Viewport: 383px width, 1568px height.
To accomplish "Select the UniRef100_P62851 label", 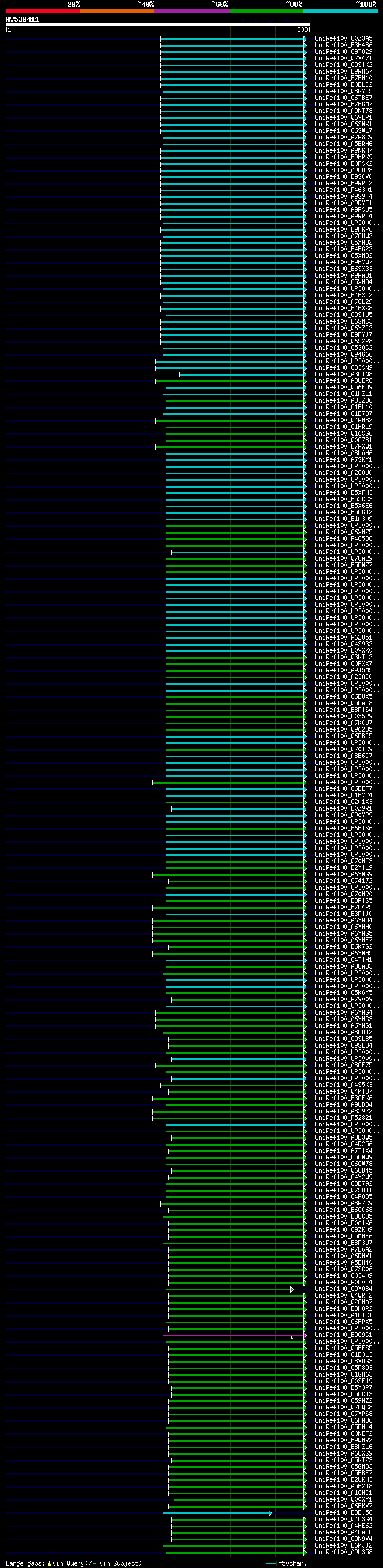I will (344, 638).
